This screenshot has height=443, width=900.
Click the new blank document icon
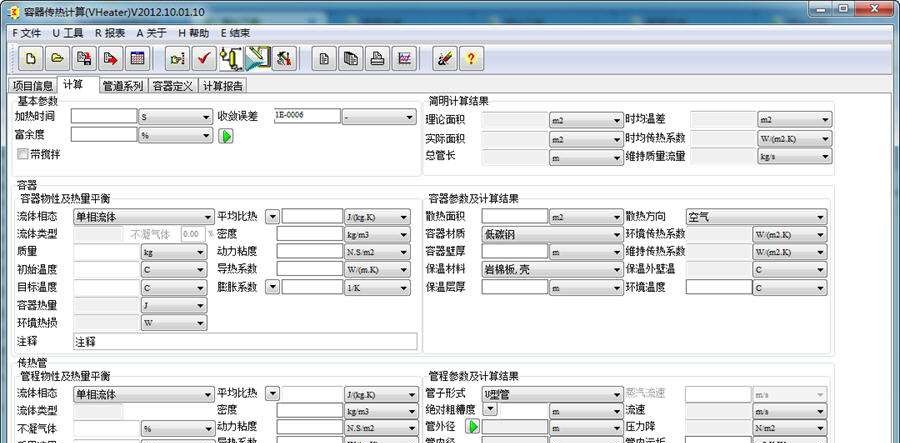point(30,59)
